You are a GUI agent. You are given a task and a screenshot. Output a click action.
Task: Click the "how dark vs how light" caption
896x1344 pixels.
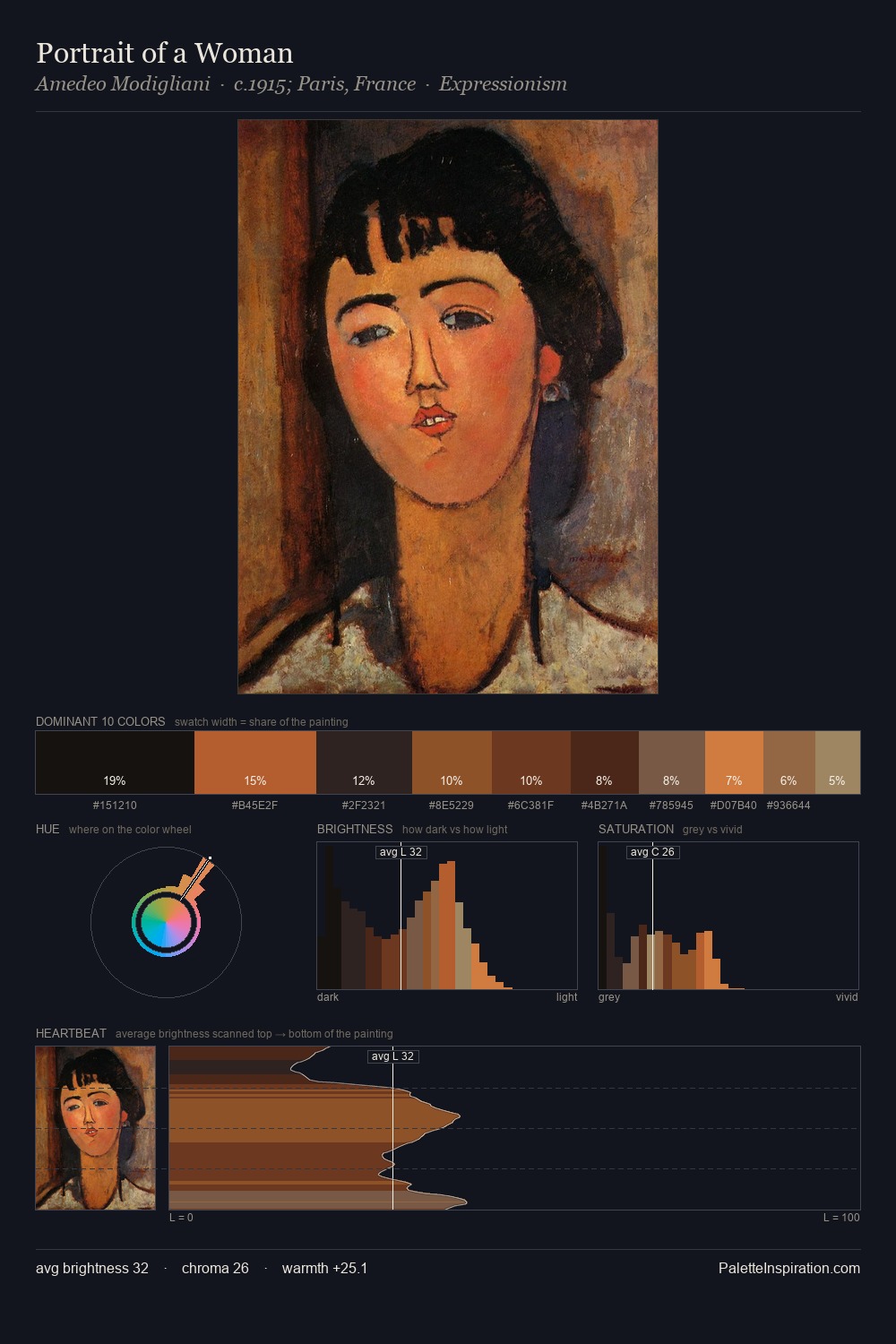tap(454, 830)
